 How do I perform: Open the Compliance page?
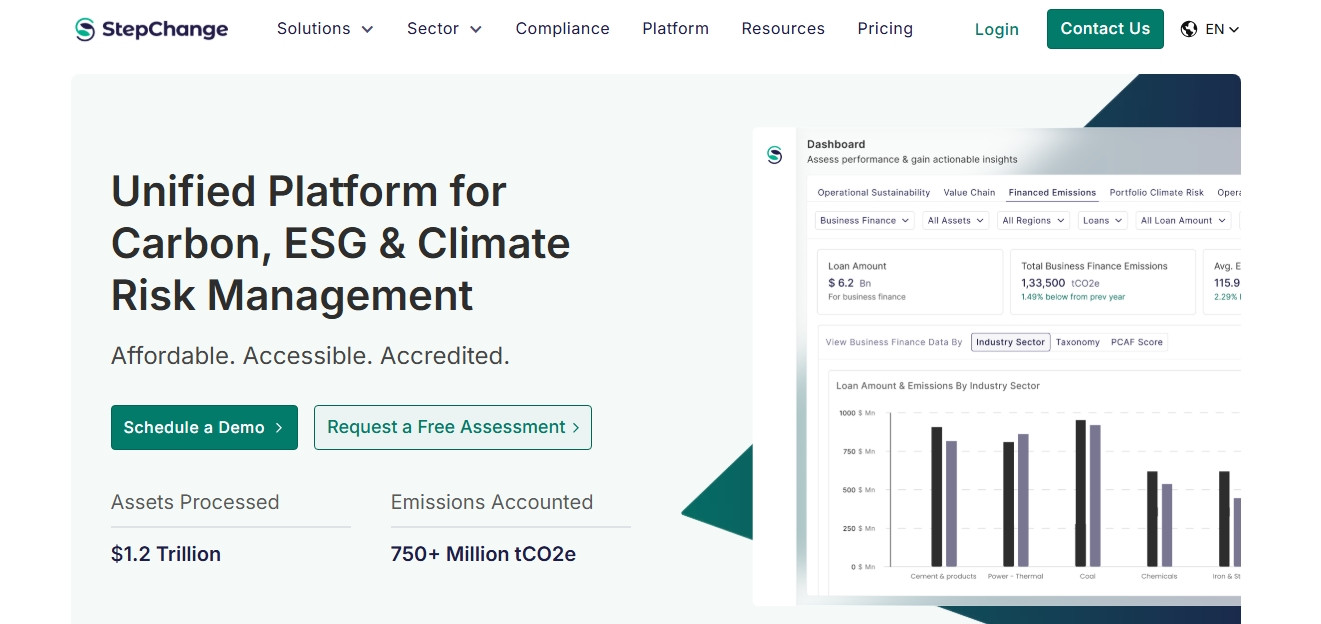[x=562, y=29]
